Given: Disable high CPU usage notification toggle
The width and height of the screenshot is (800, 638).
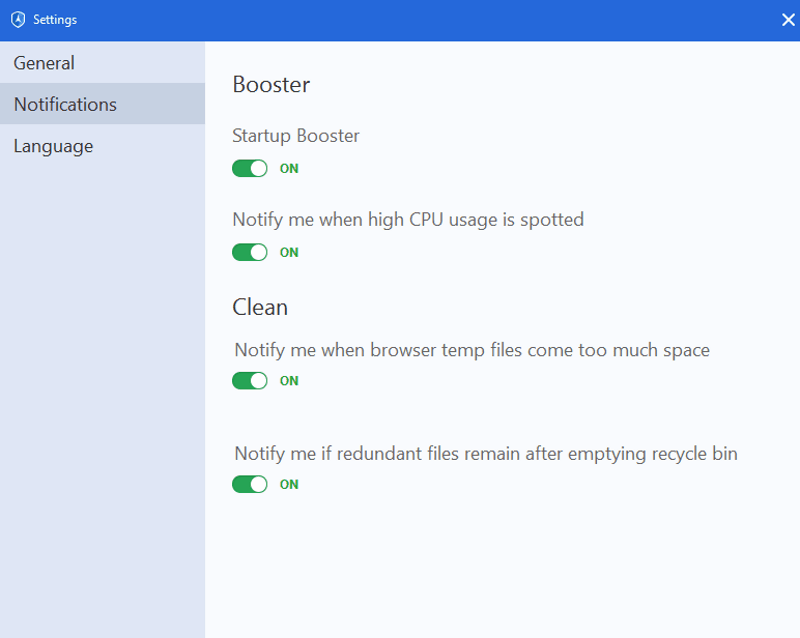Looking at the screenshot, I should [x=249, y=252].
